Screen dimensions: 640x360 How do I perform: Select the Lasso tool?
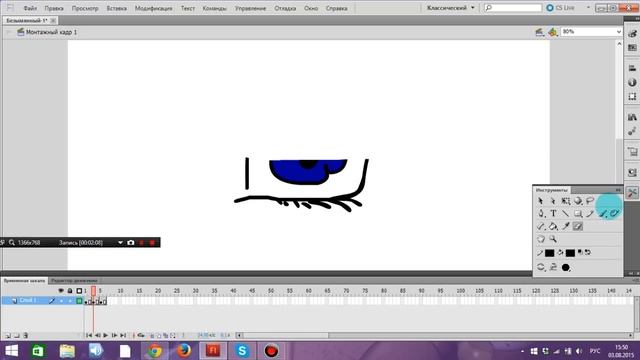(590, 200)
